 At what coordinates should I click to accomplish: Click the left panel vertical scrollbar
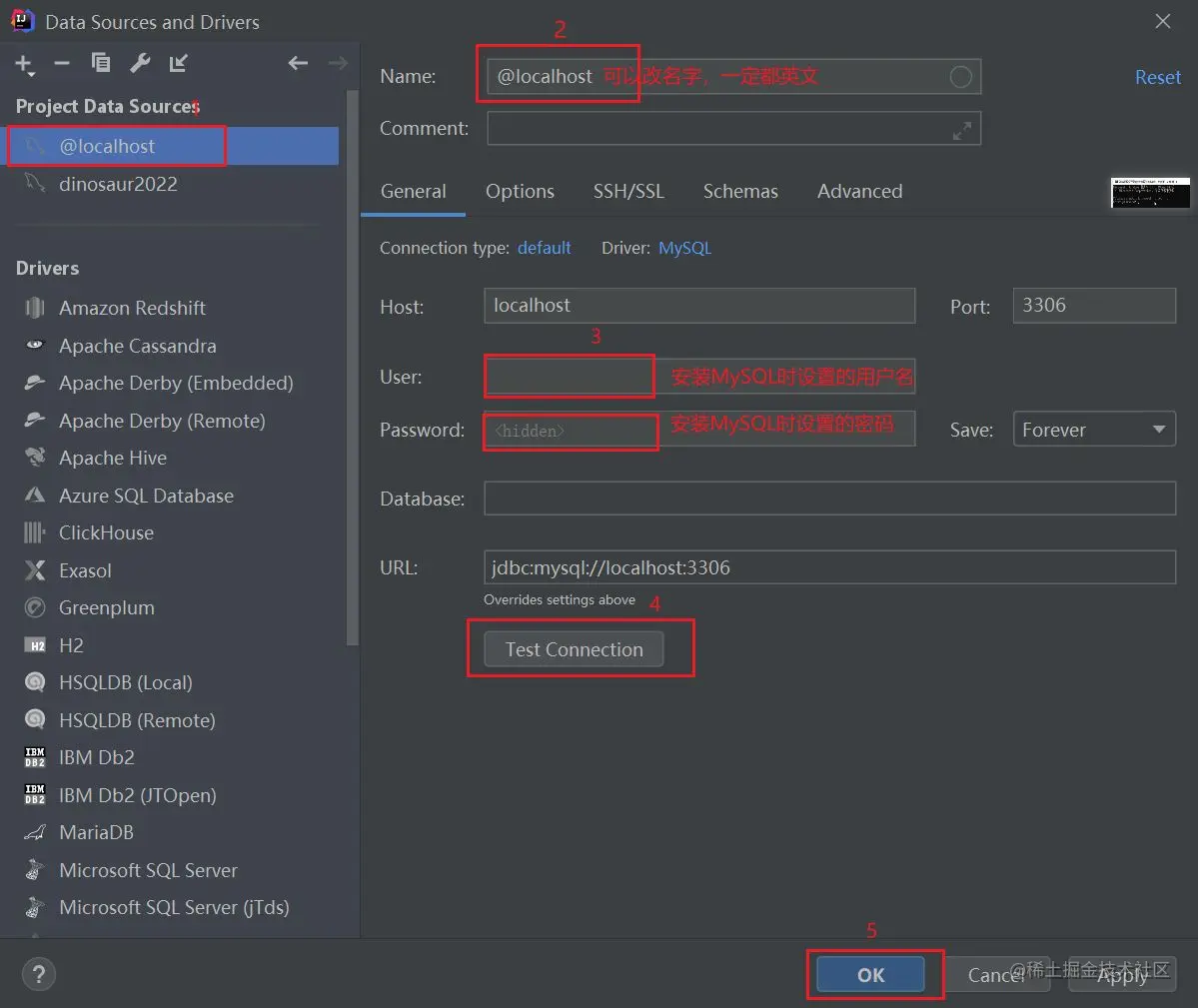pyautogui.click(x=353, y=367)
